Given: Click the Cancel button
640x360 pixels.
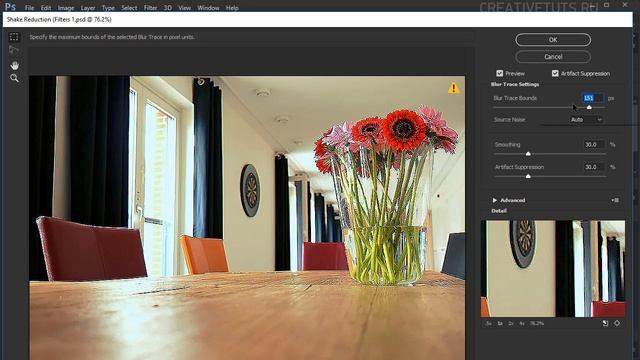Looking at the screenshot, I should click(553, 57).
